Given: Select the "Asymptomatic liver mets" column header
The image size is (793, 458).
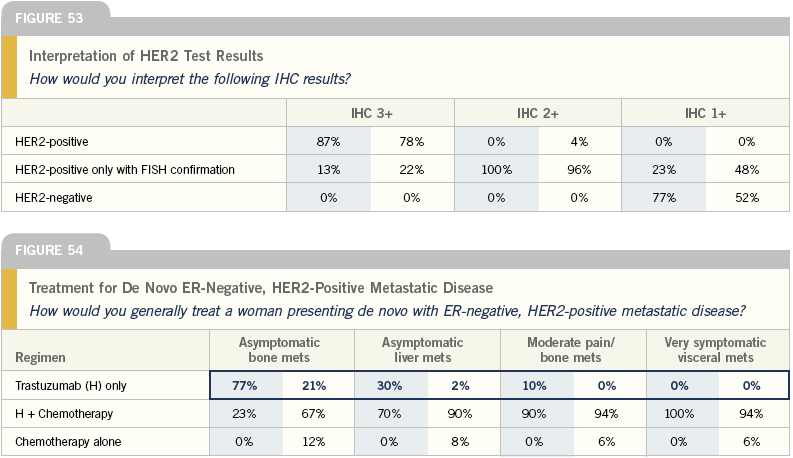Looking at the screenshot, I should click(427, 349).
